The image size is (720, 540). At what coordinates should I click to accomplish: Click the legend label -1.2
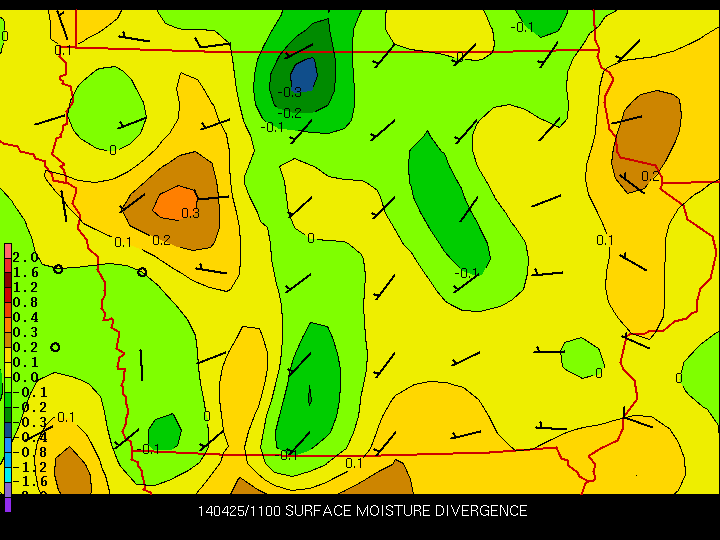(30, 467)
